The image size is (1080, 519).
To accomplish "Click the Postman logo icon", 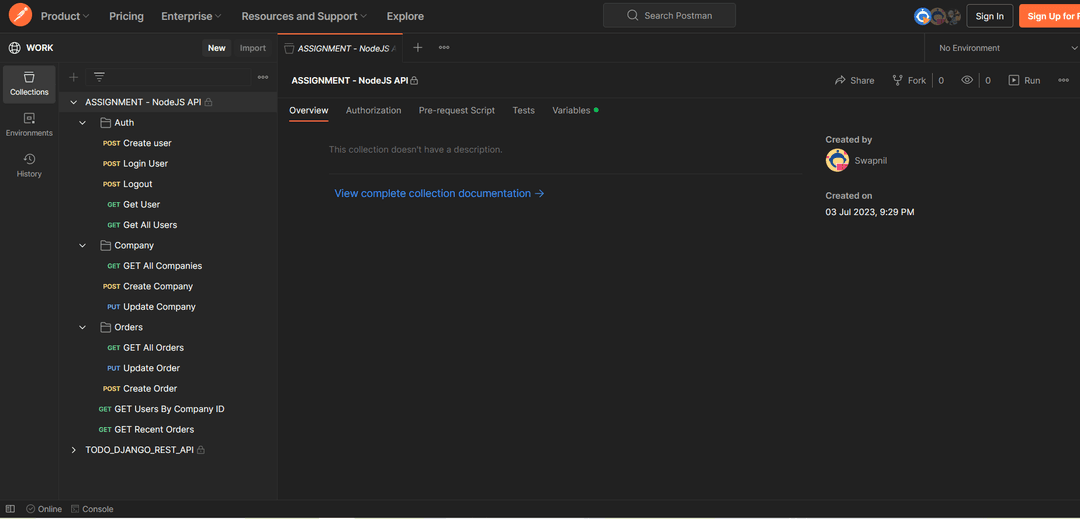I will point(20,14).
